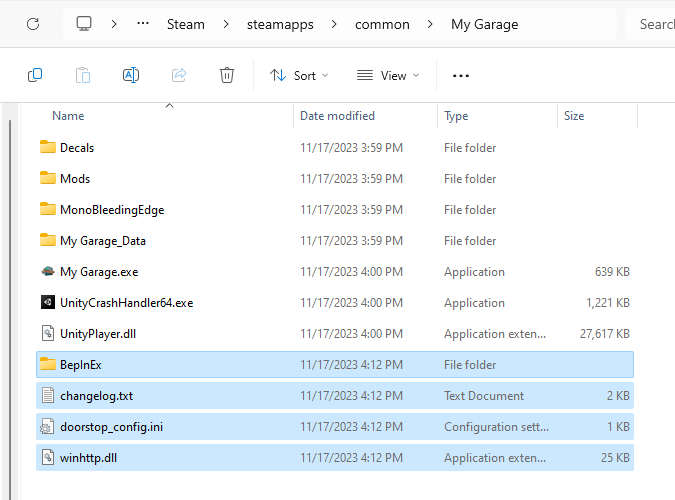Click My Garage breadcrumb segment
Viewport: 675px width, 500px height.
pyautogui.click(x=484, y=25)
